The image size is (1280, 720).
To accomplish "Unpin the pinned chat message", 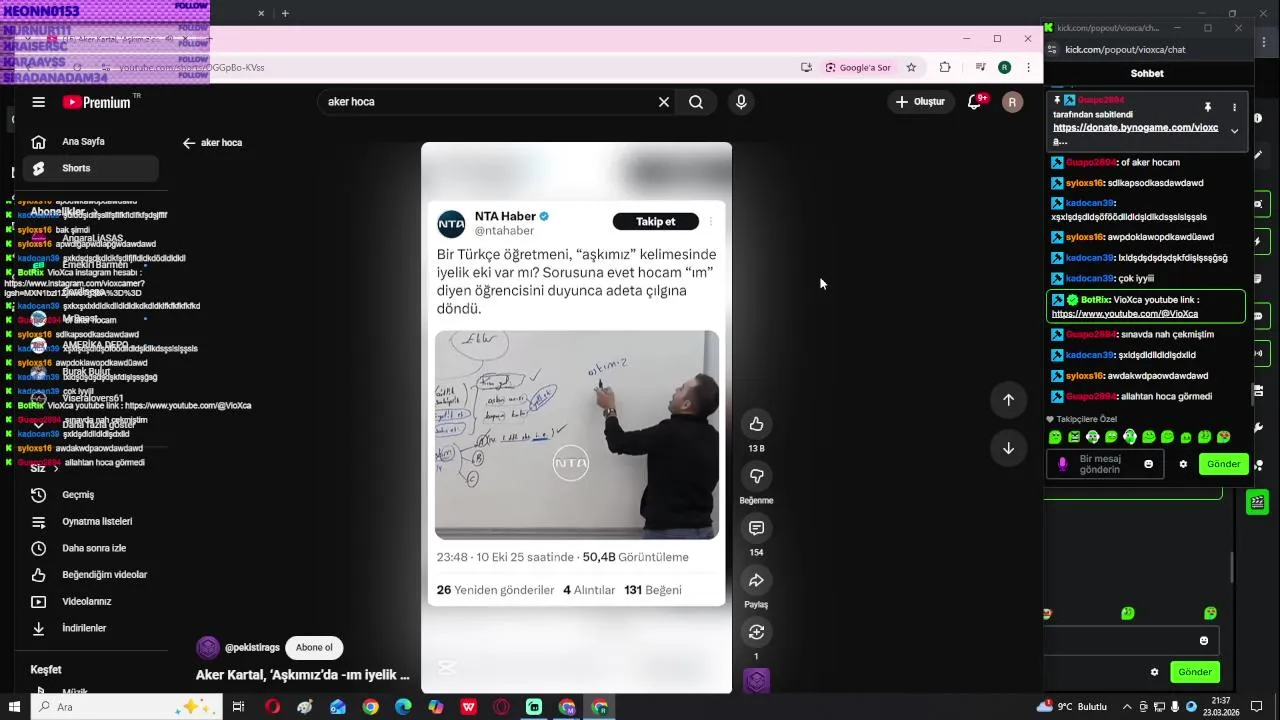I will click(1208, 107).
